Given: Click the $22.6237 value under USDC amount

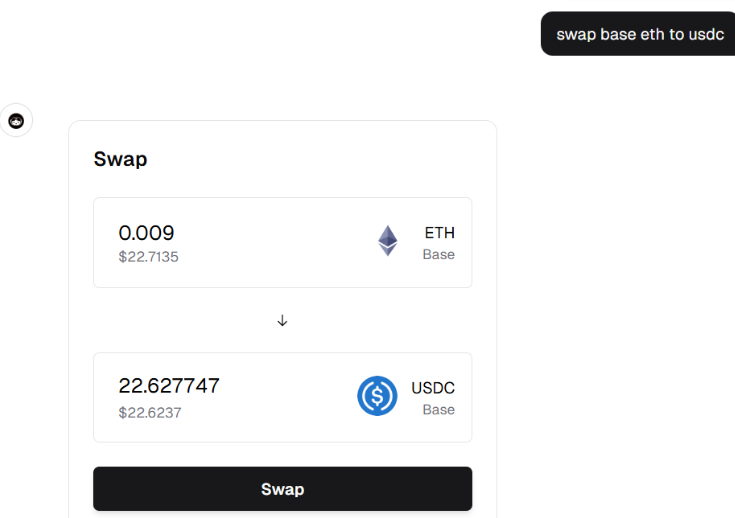Looking at the screenshot, I should click(150, 413).
